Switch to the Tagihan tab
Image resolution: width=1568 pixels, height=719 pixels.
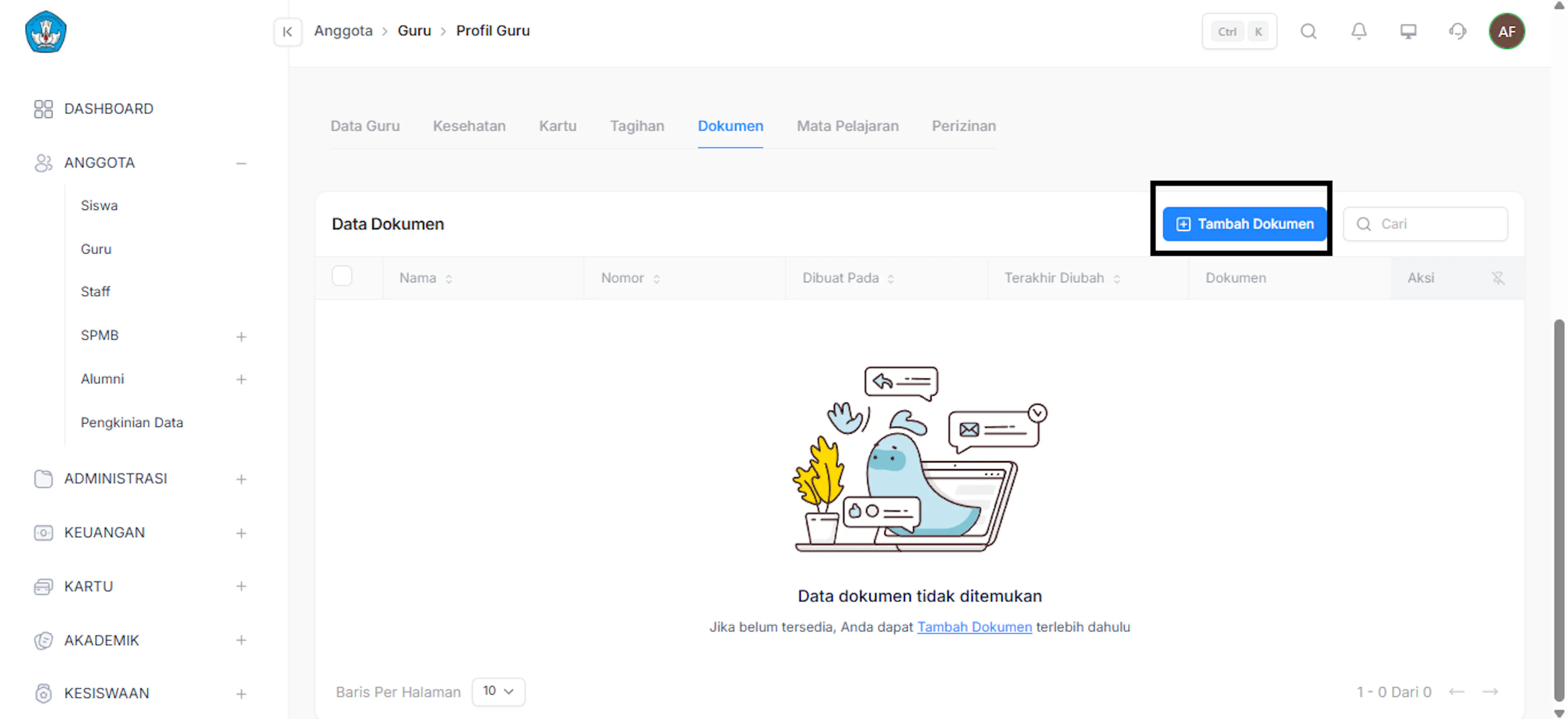coord(637,126)
